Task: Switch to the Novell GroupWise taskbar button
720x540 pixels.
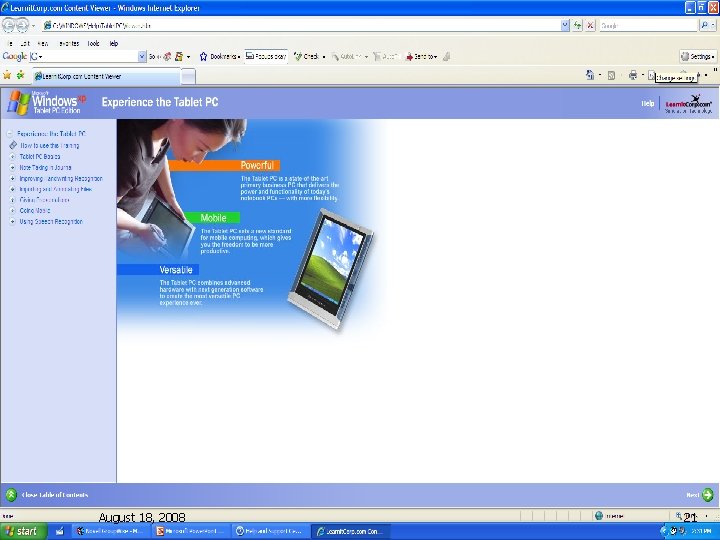Action: 111,531
